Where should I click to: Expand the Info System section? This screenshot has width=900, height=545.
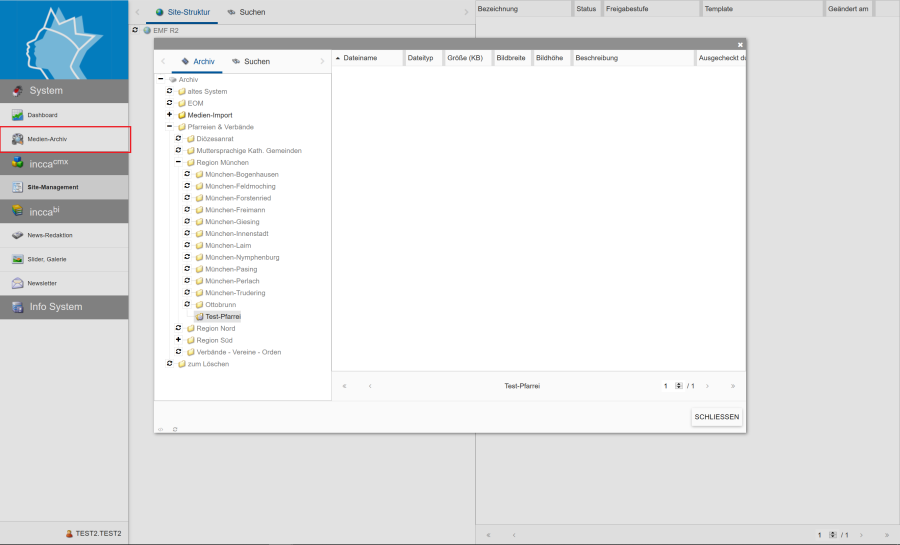(55, 307)
